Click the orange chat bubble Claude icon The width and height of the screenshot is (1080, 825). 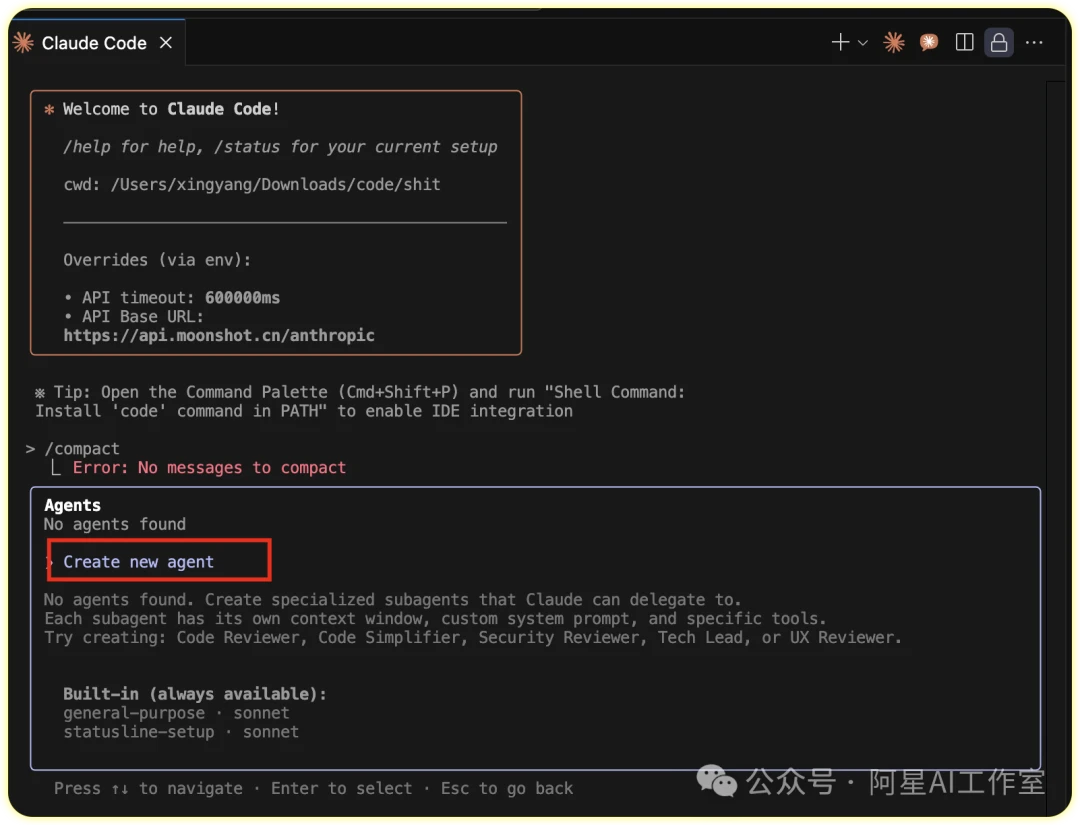(928, 43)
